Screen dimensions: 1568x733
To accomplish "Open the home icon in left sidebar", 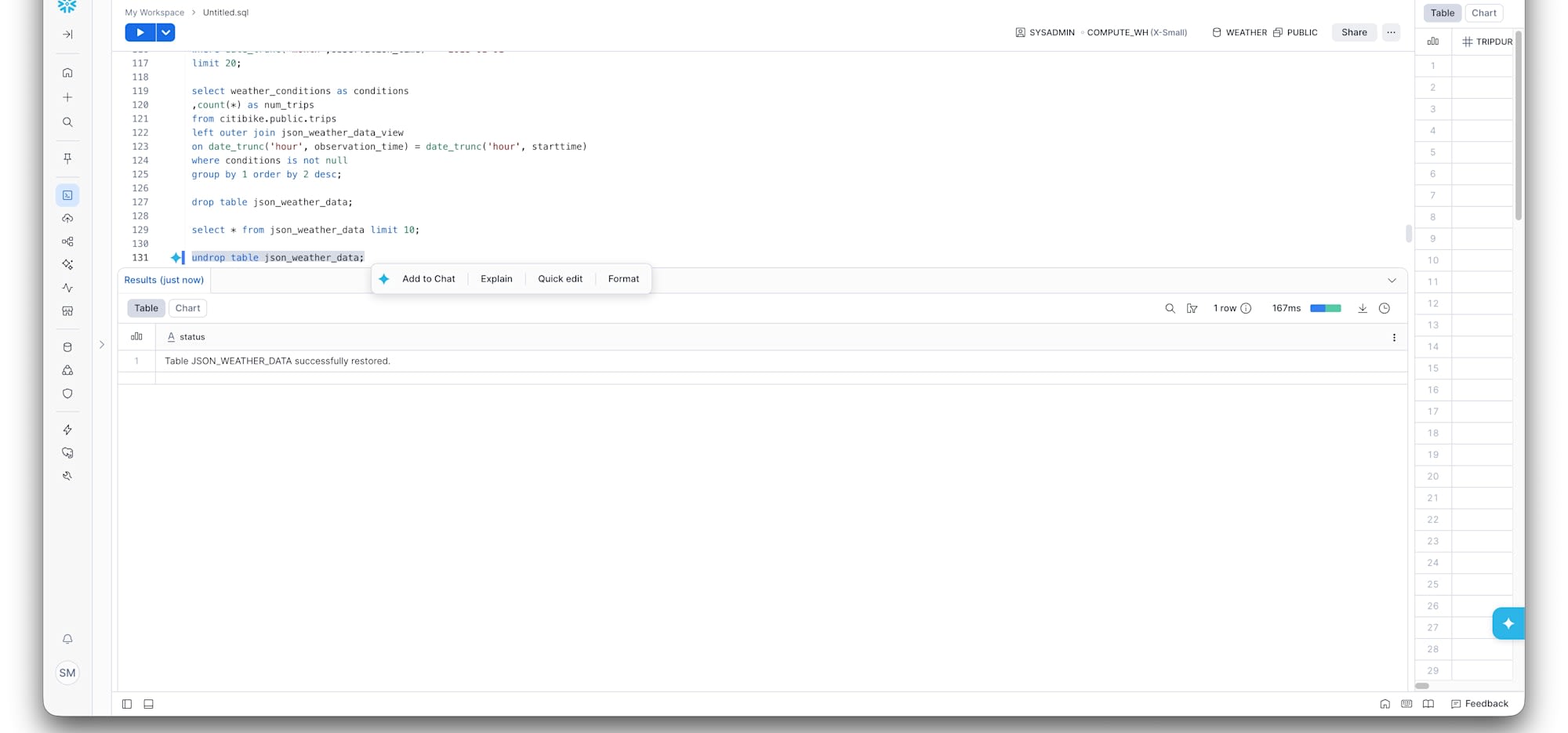I will click(x=67, y=73).
